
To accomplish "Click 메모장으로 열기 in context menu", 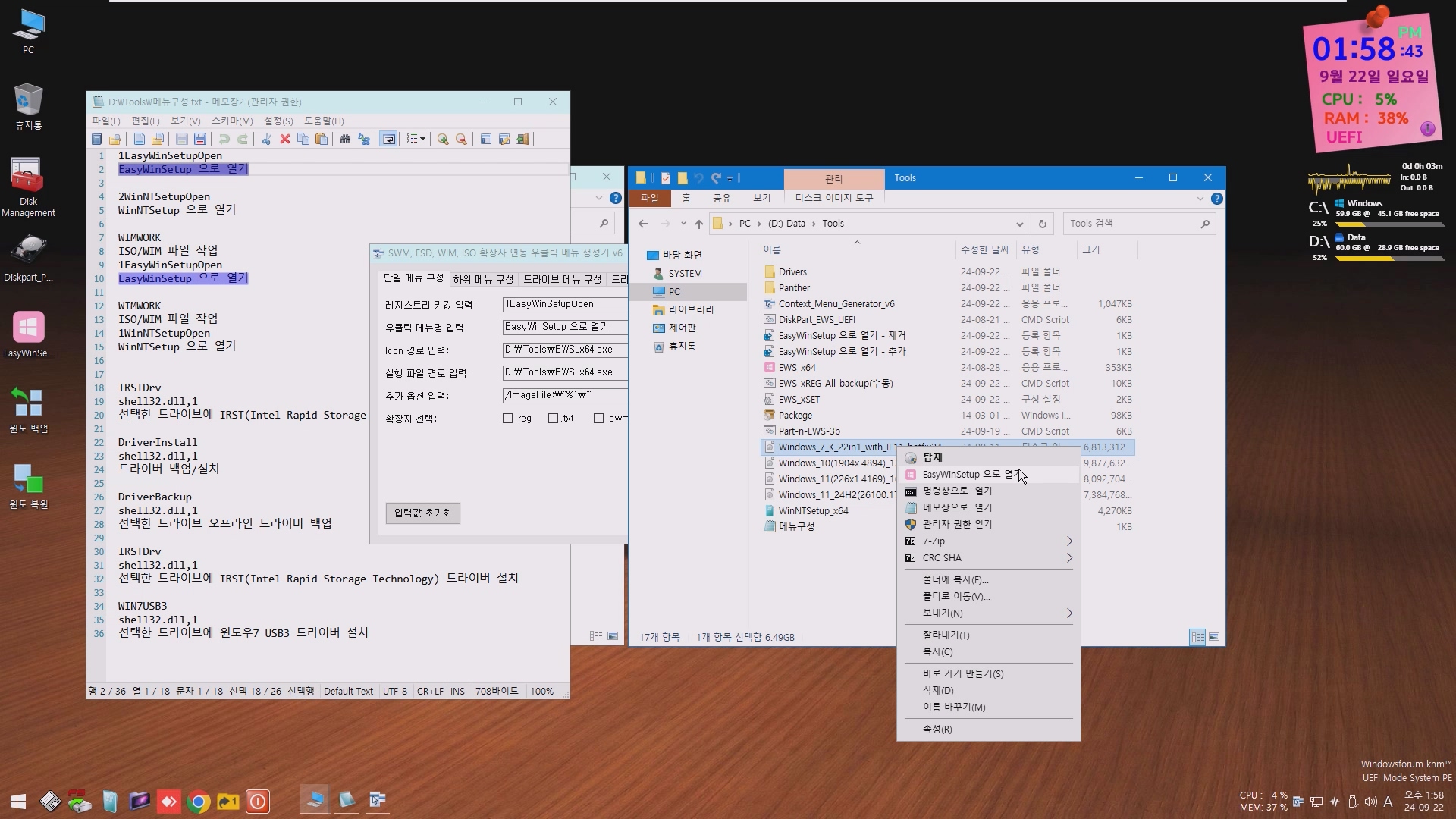I will tap(988, 507).
